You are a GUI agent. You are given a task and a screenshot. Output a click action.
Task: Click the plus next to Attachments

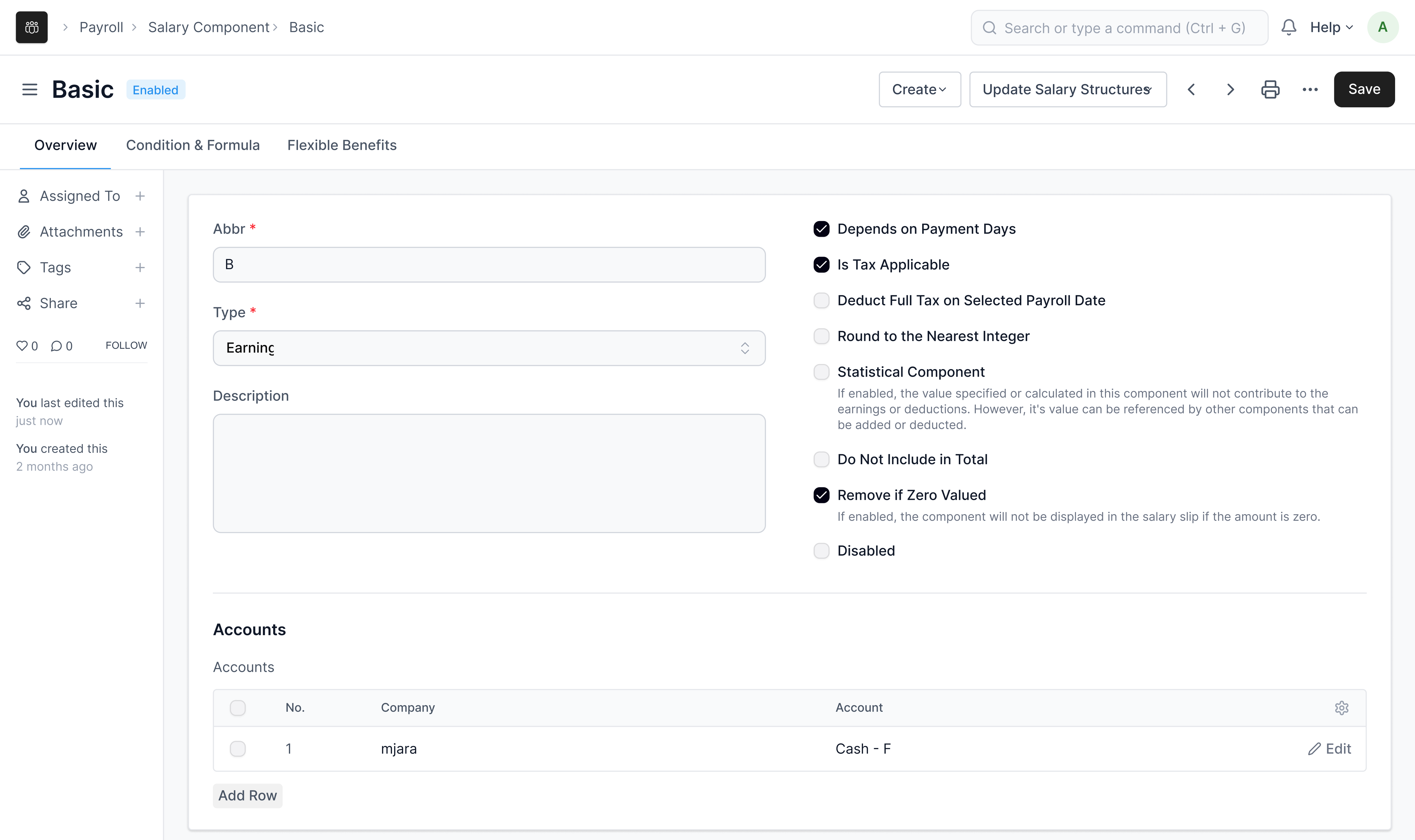[140, 232]
